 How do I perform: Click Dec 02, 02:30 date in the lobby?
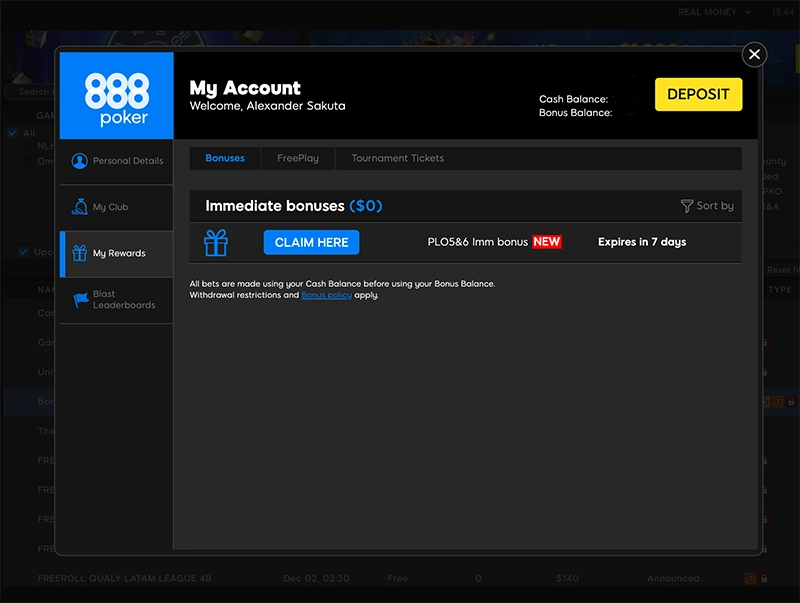[316, 579]
